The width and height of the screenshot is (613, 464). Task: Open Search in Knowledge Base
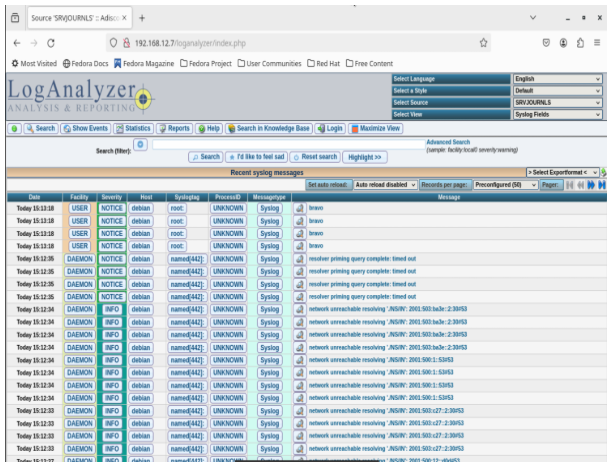[x=269, y=128]
